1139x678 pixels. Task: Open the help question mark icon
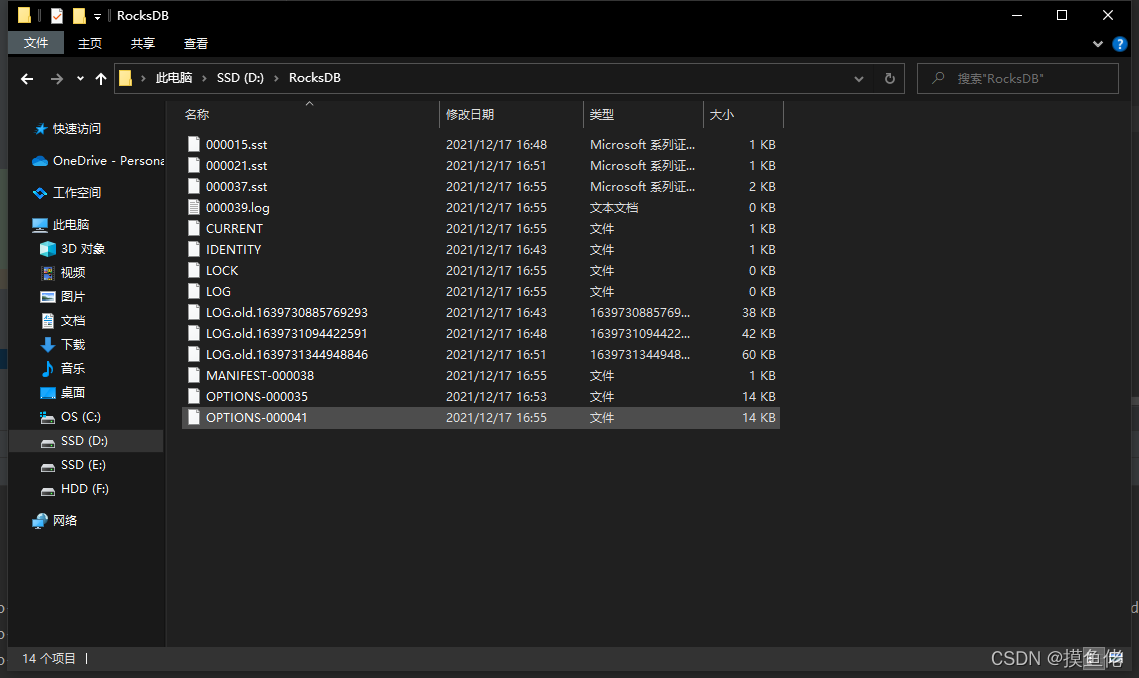(x=1120, y=44)
